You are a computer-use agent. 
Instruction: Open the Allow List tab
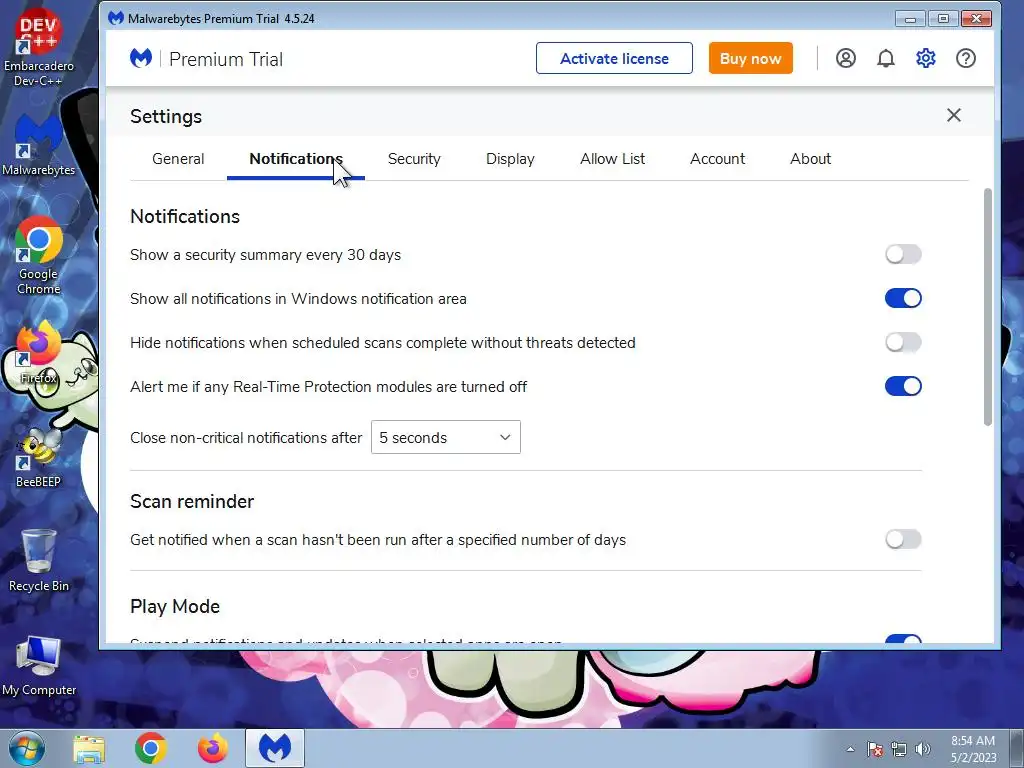[612, 159]
